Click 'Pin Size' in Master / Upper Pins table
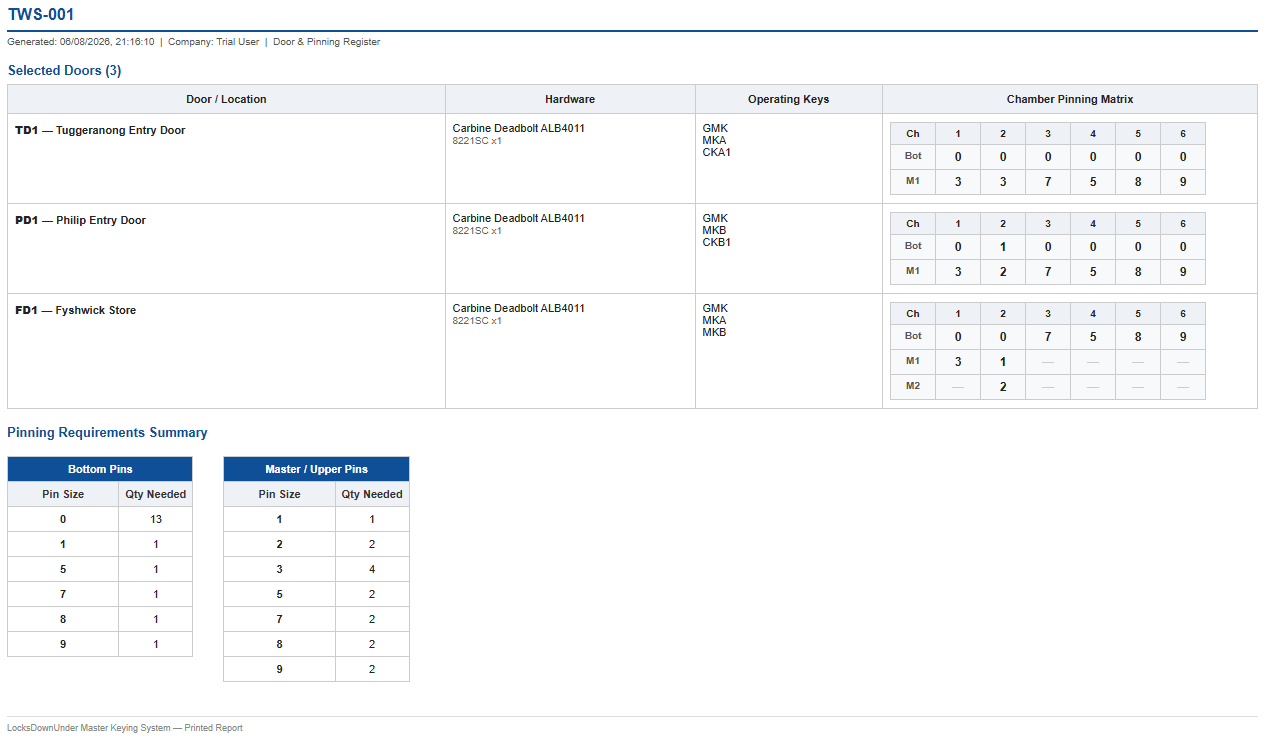The image size is (1269, 746). click(x=279, y=494)
